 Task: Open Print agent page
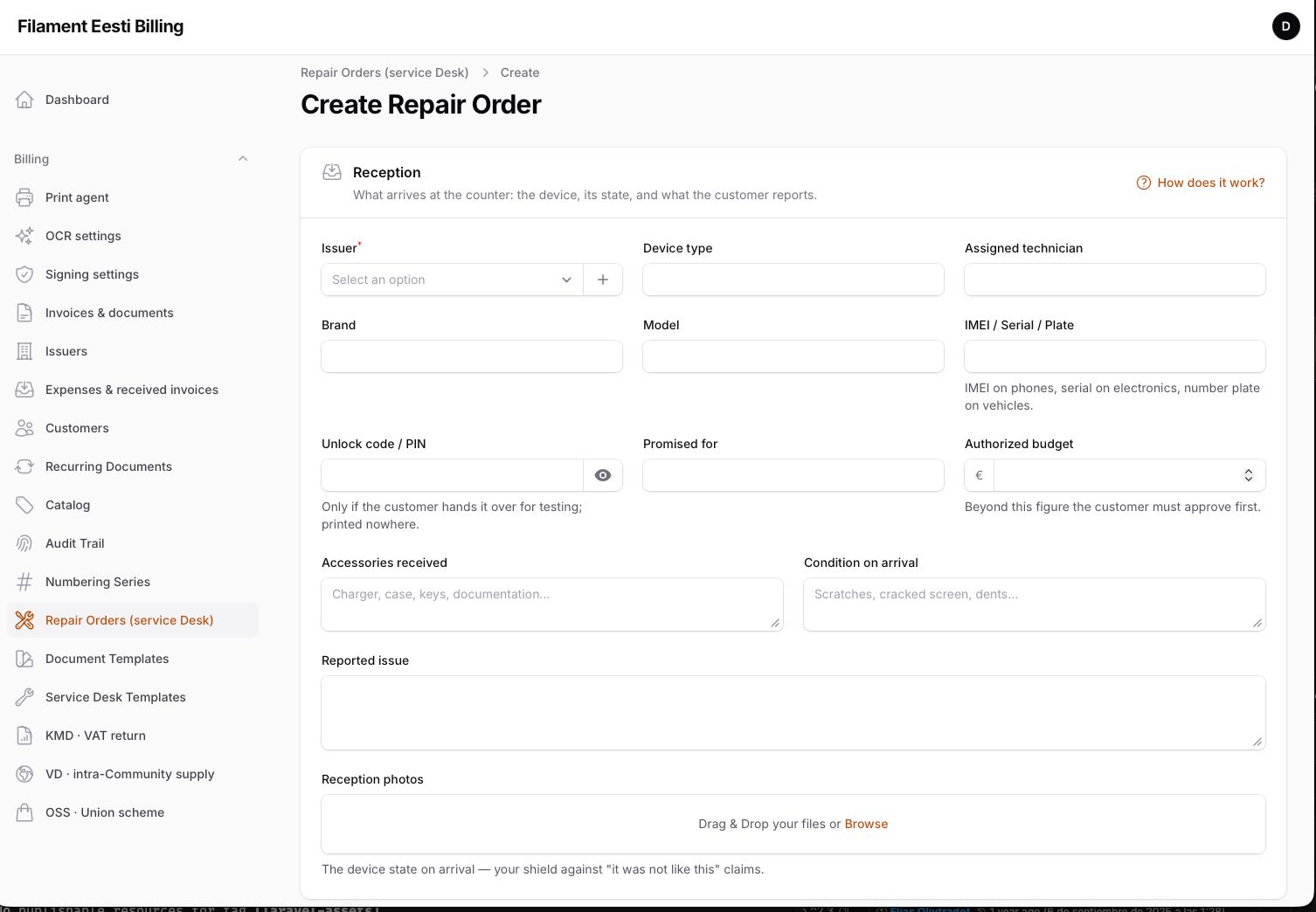133,197
